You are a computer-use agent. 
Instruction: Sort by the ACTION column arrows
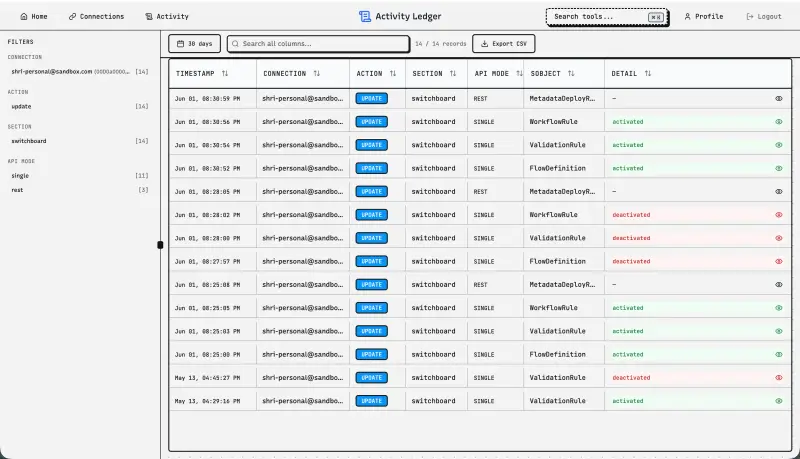(x=393, y=73)
